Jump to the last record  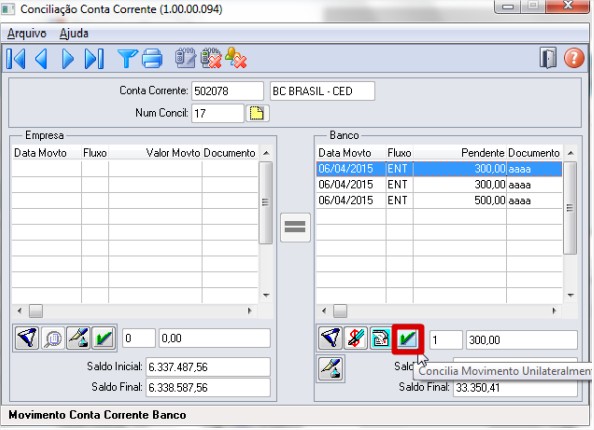tap(94, 59)
